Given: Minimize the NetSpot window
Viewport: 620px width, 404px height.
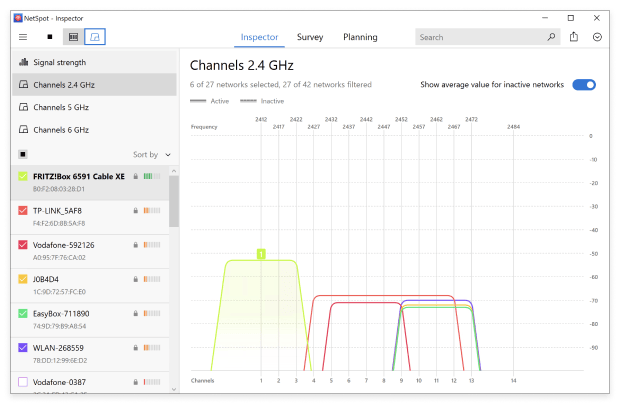Looking at the screenshot, I should (545, 18).
